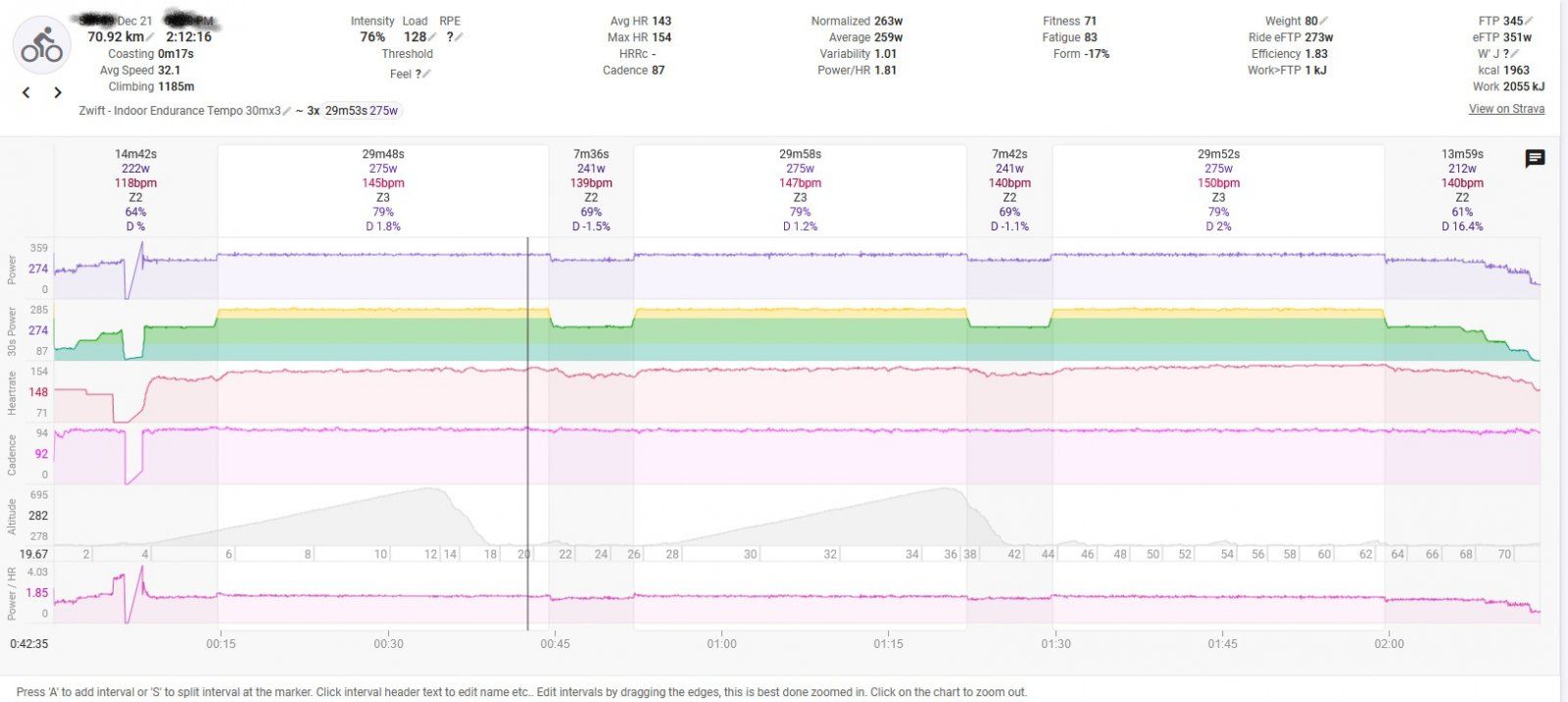Edit W' J value with pencil icon
1568x702 pixels.
pyautogui.click(x=1514, y=54)
